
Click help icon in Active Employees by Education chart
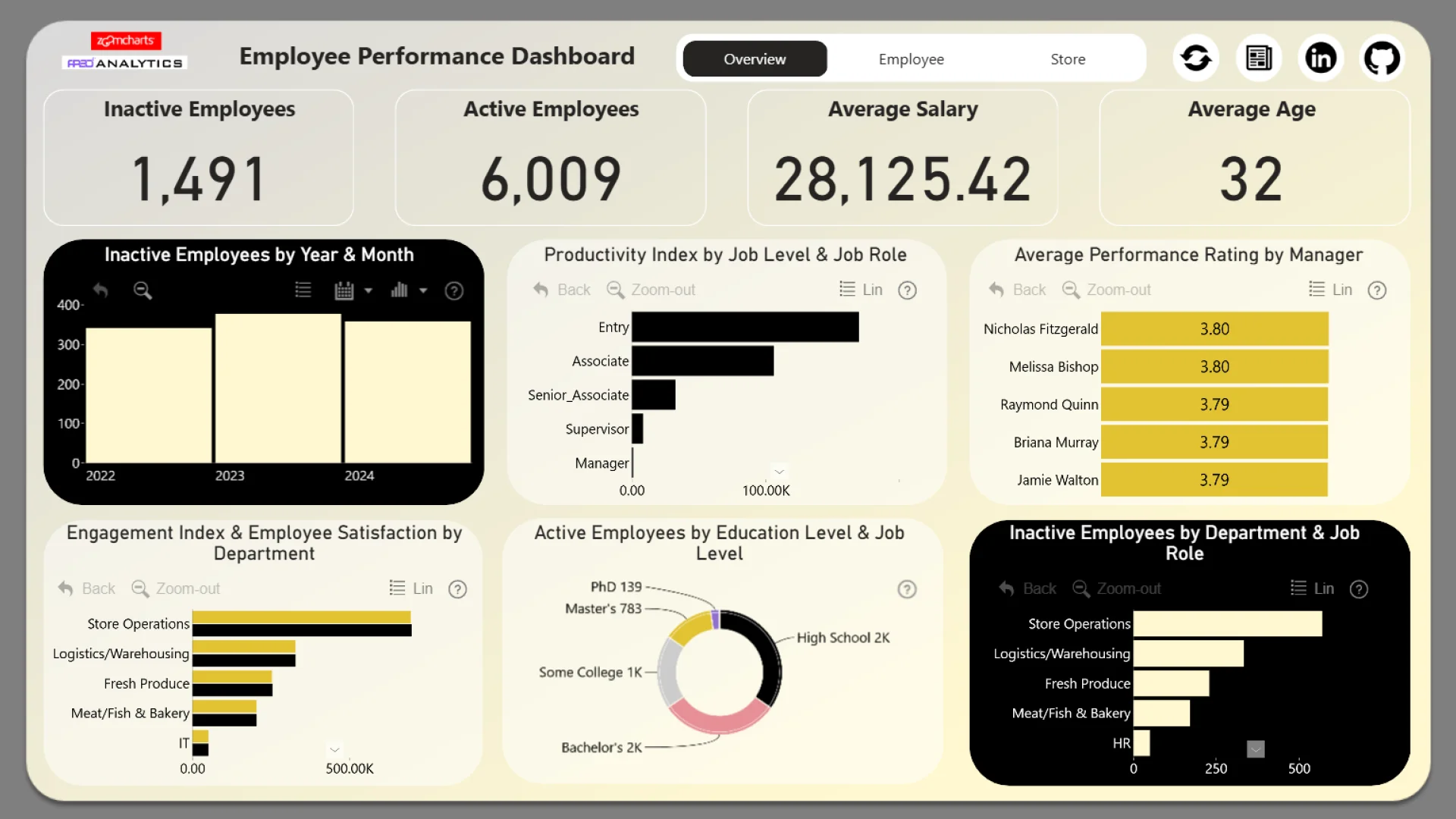907,589
